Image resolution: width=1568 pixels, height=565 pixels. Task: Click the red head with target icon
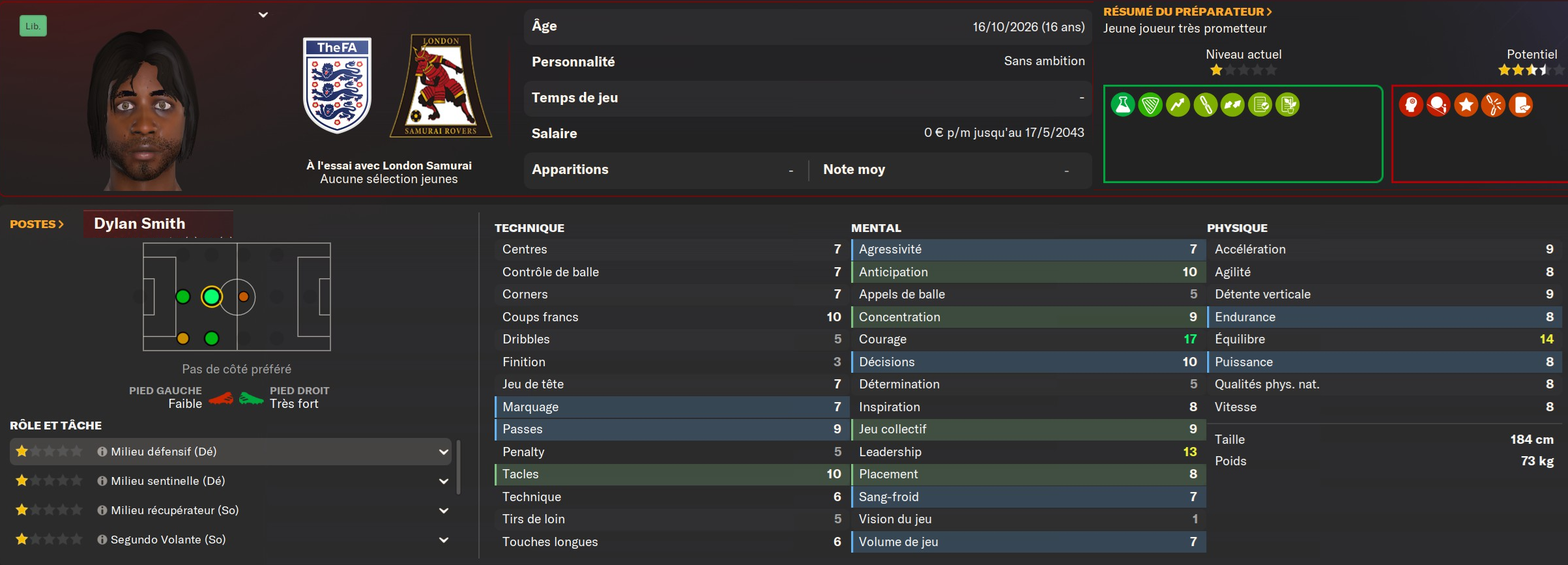click(x=1411, y=105)
